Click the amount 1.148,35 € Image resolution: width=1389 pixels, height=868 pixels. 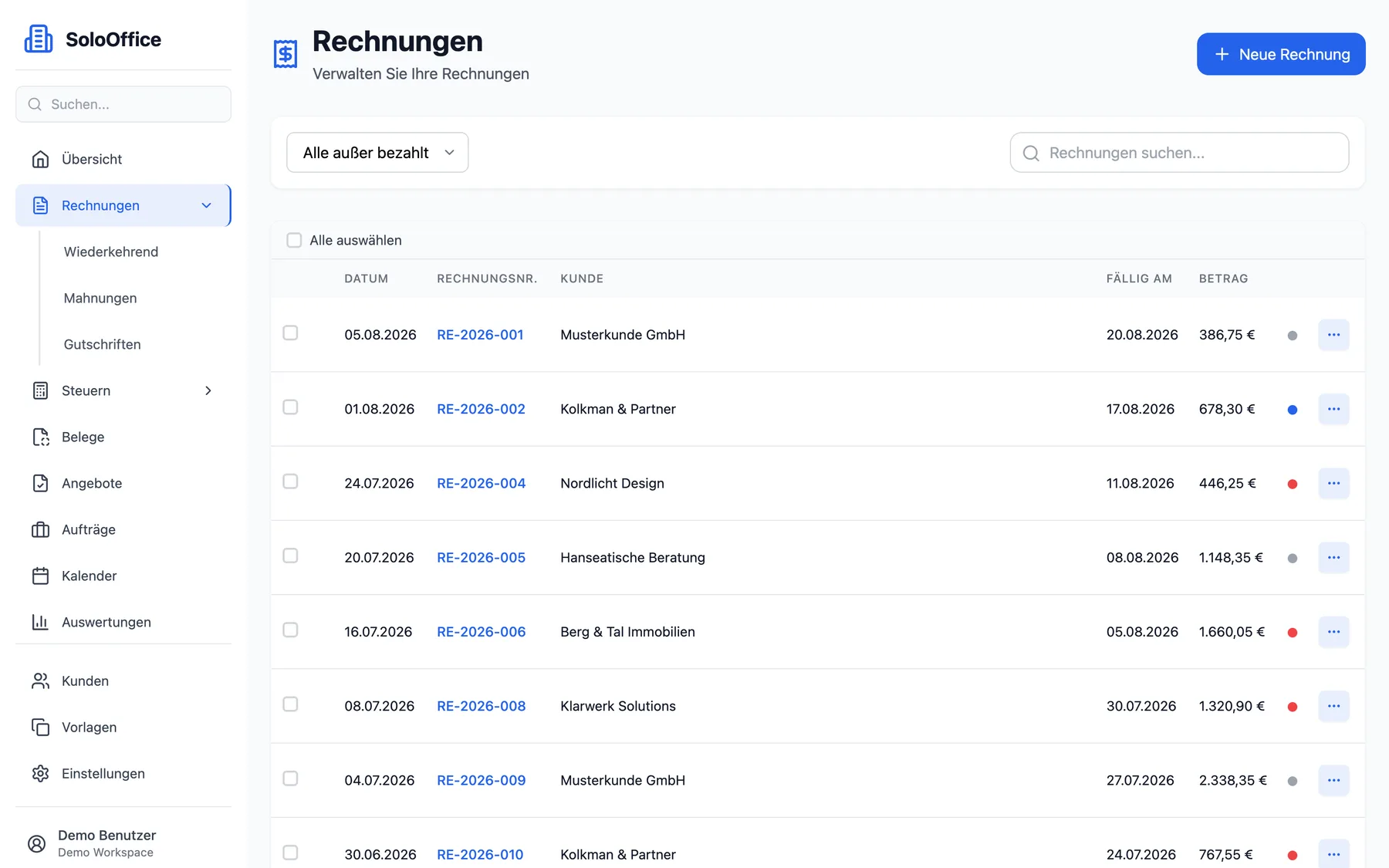coord(1231,557)
